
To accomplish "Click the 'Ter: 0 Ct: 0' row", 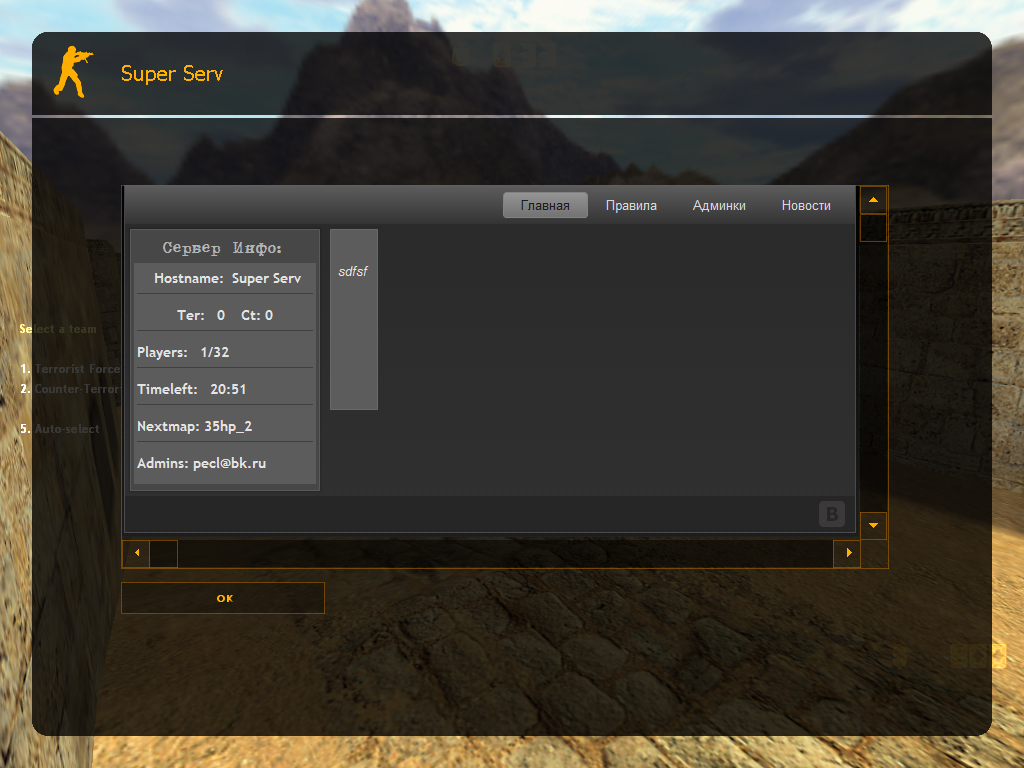I will (225, 315).
